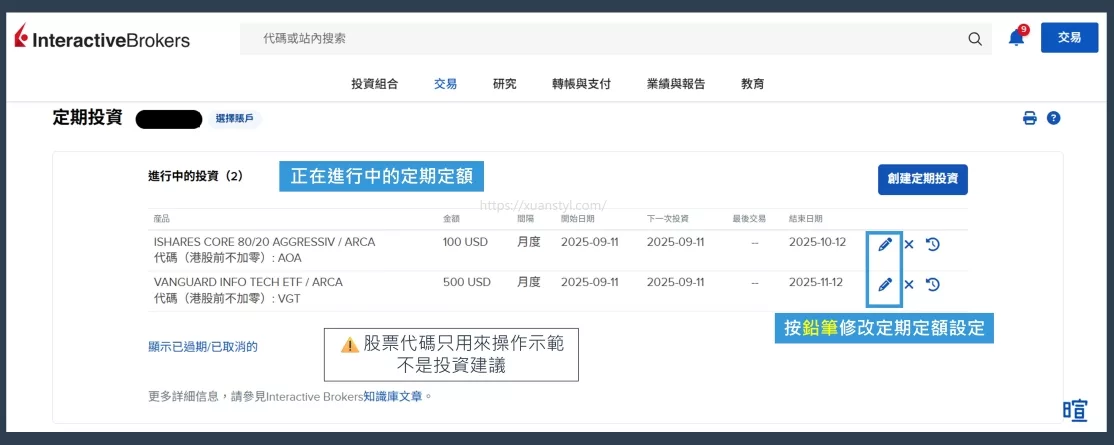Open the 知識庫文章 link
The image size is (1114, 445).
coord(394,396)
